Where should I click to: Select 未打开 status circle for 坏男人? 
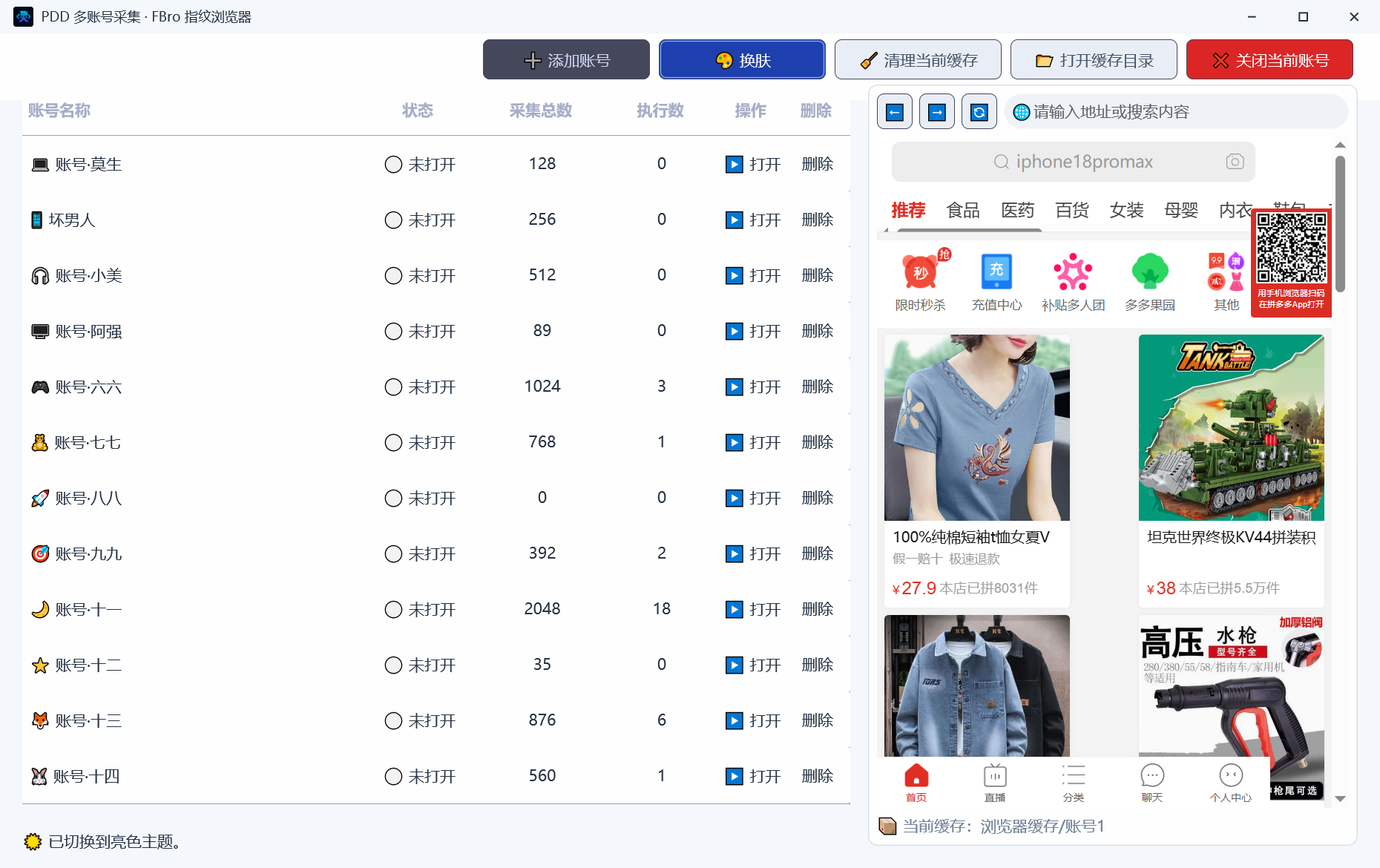click(x=393, y=220)
